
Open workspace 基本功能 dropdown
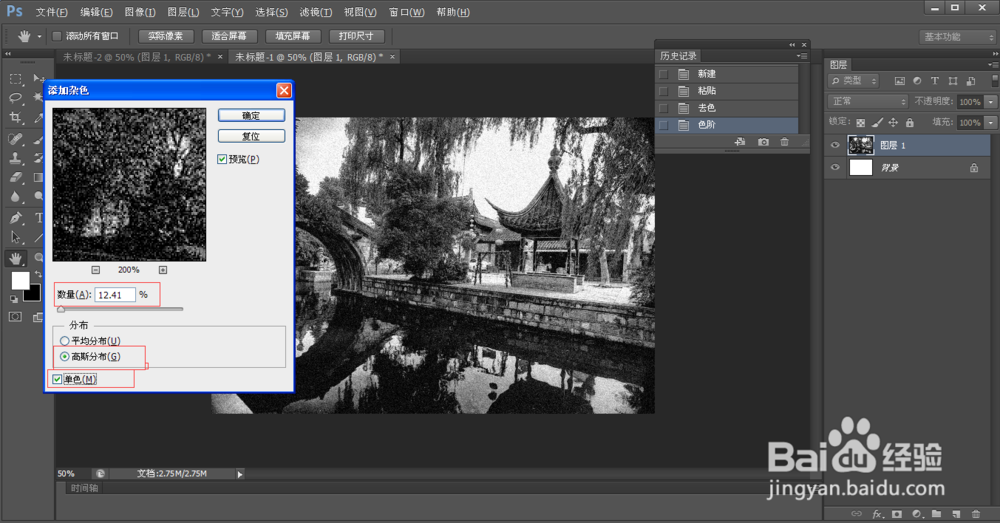coord(957,37)
